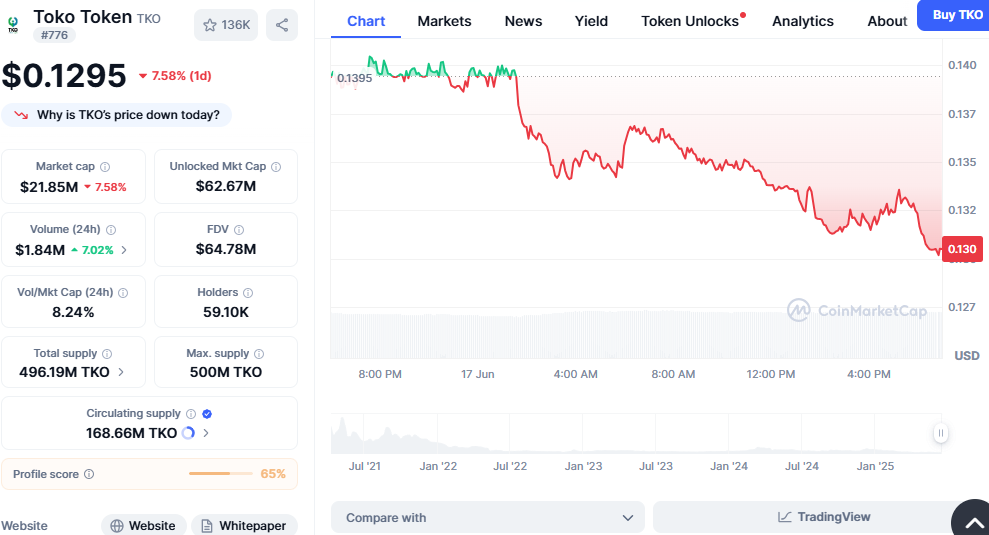Viewport: 989px width, 535px height.
Task: Click the 7.58% (1d) price change
Action: [x=175, y=76]
